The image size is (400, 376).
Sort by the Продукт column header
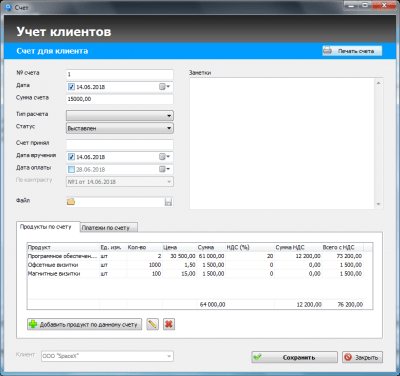pyautogui.click(x=63, y=247)
